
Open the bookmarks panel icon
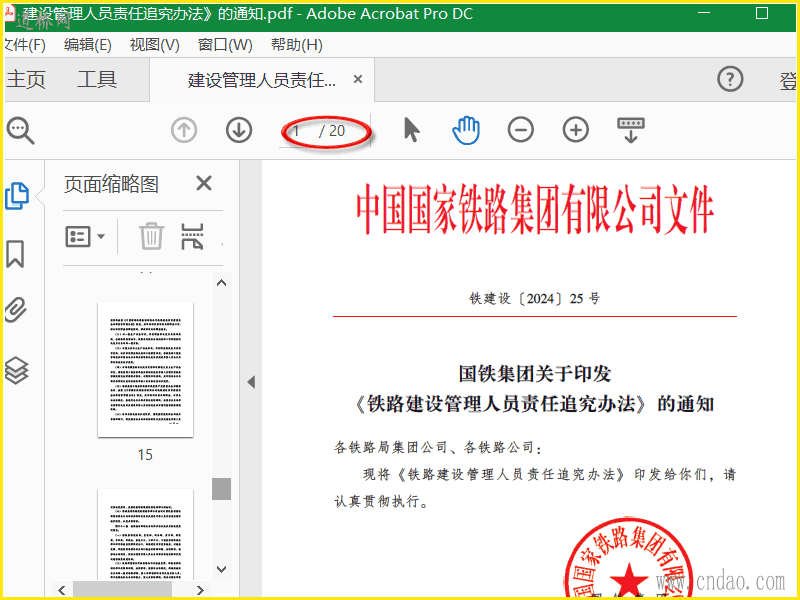point(15,254)
